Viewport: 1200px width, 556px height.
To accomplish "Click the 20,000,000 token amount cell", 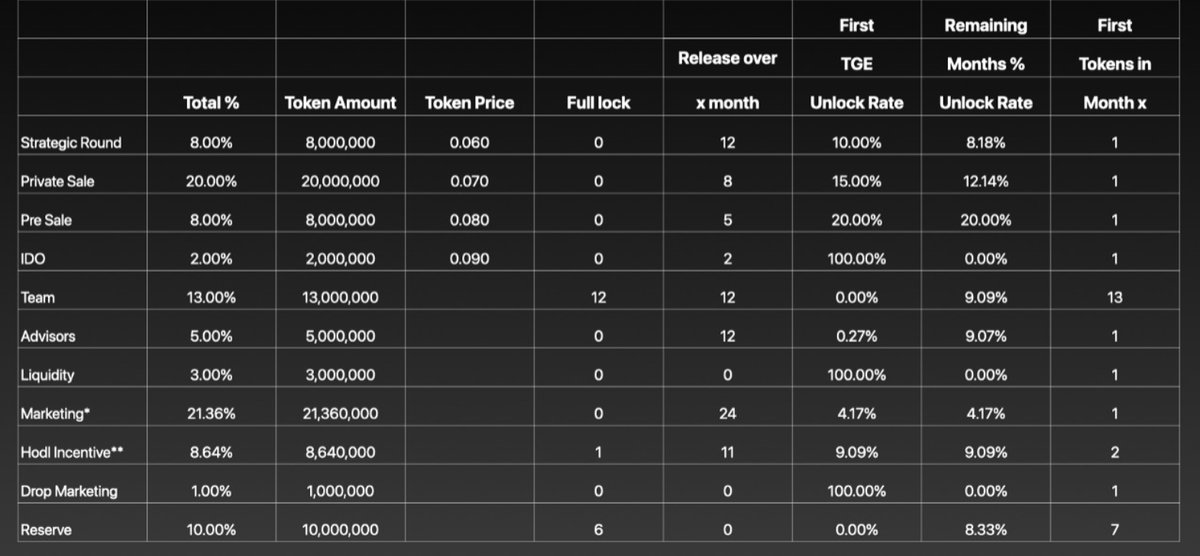I will [x=340, y=182].
